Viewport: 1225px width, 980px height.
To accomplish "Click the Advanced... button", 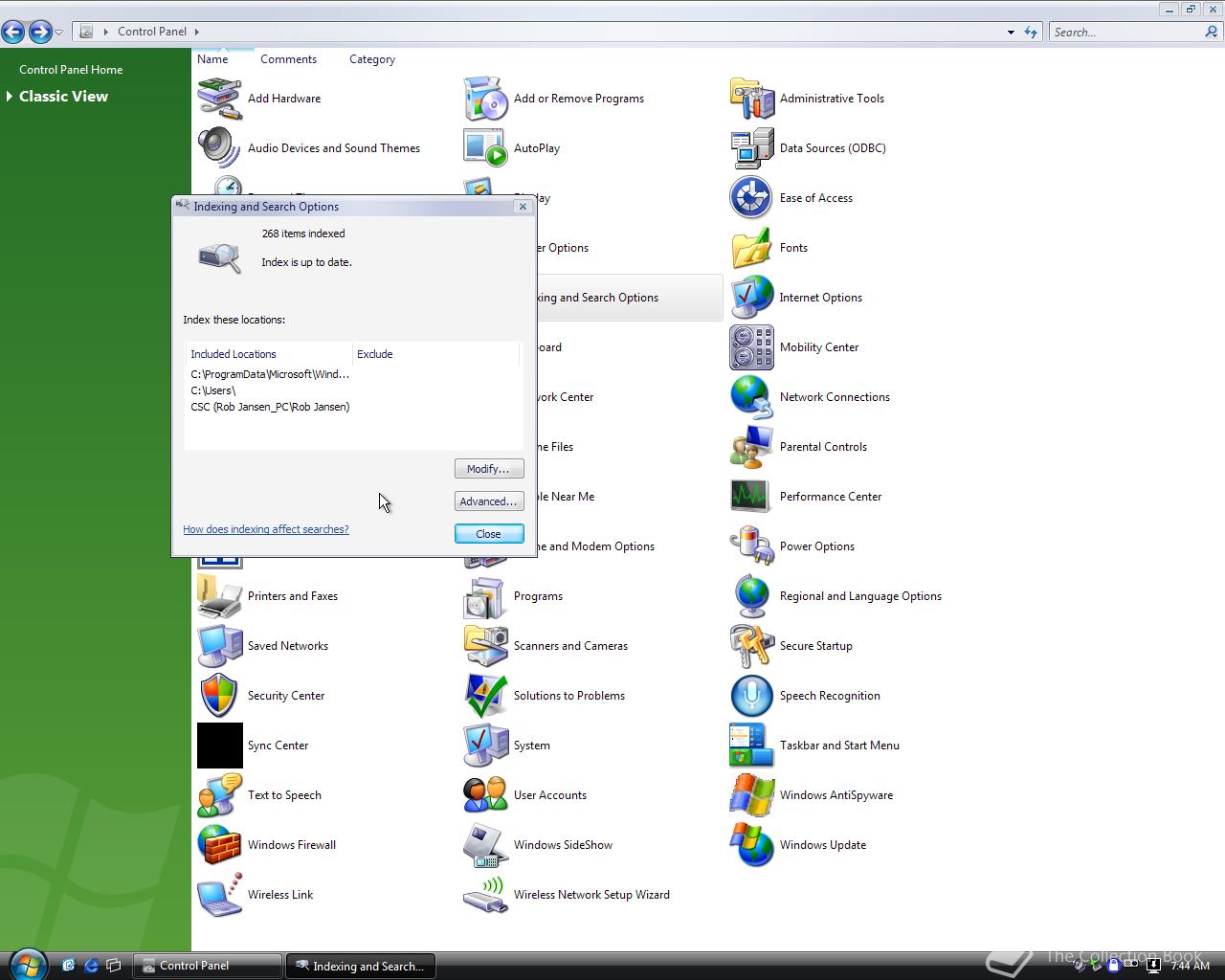I will (x=489, y=501).
